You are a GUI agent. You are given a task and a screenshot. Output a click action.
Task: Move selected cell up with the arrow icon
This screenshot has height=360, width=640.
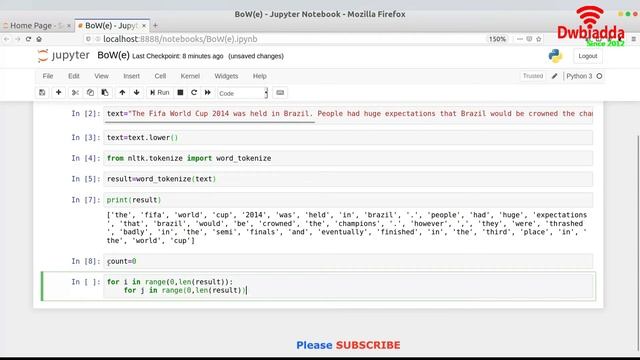point(122,93)
